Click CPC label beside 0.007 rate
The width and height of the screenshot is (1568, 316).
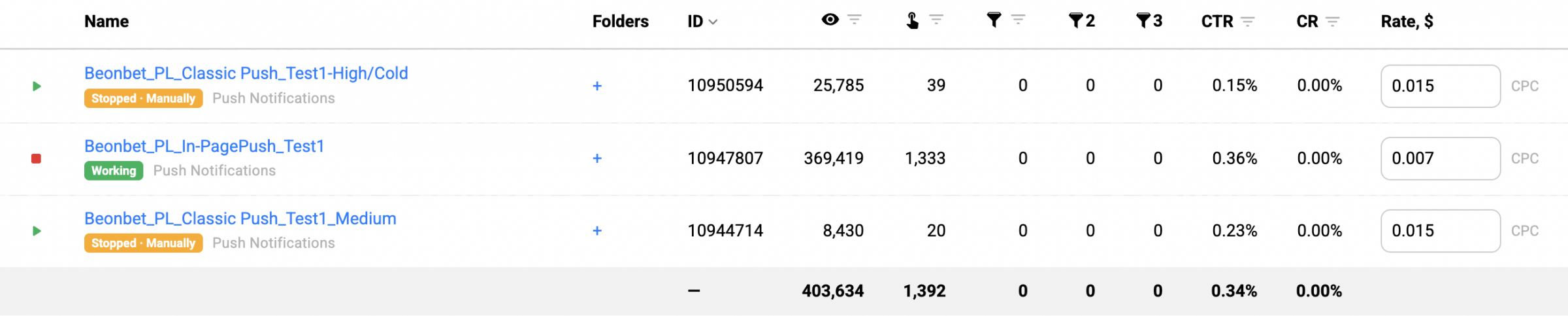click(1525, 158)
